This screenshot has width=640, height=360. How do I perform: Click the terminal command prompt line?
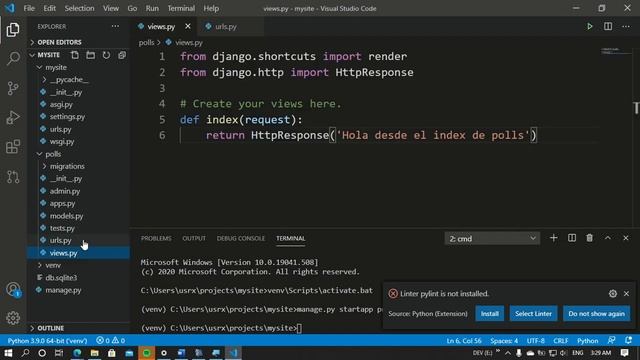[x=221, y=328]
